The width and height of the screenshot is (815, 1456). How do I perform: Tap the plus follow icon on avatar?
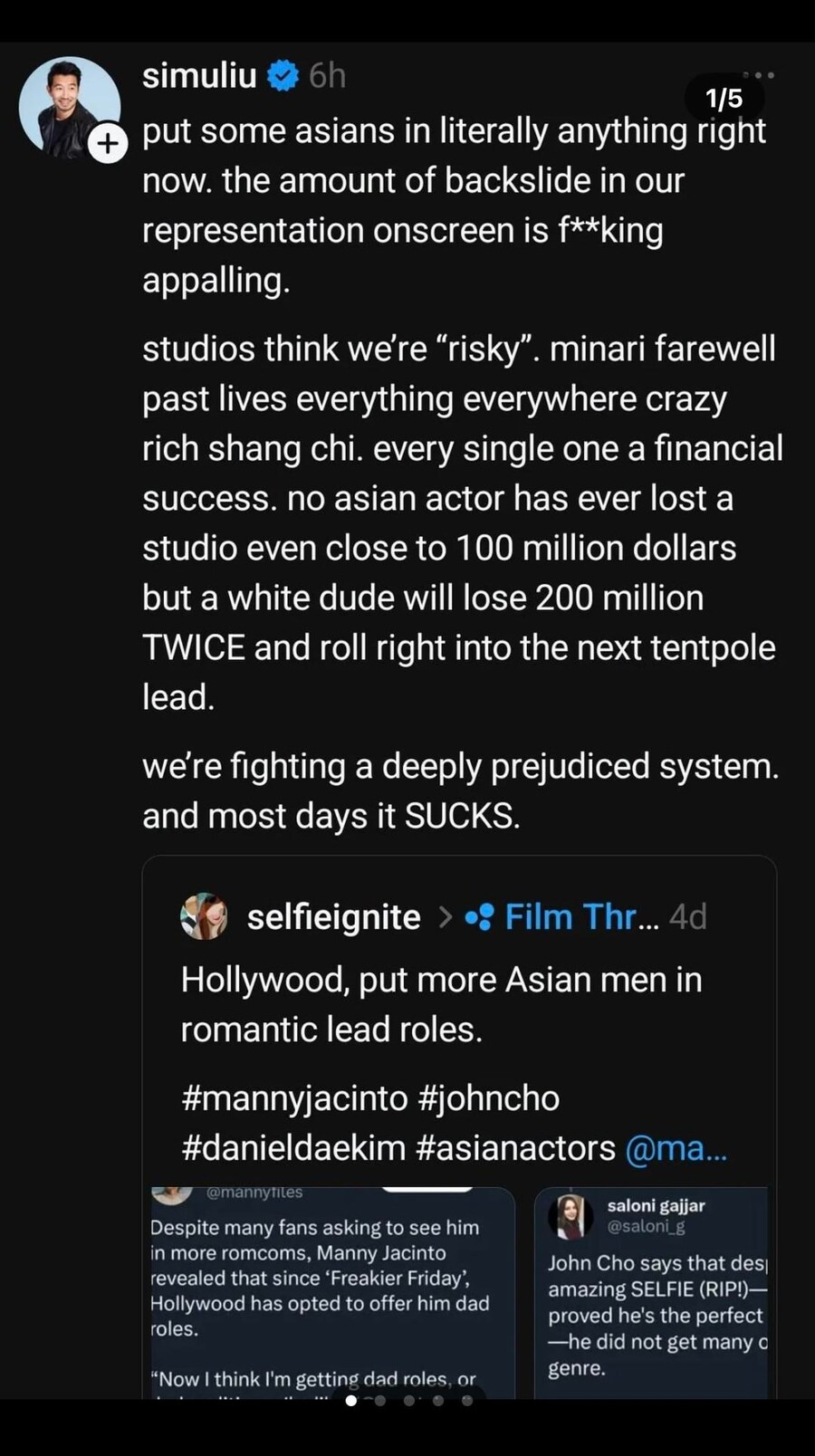coord(108,144)
